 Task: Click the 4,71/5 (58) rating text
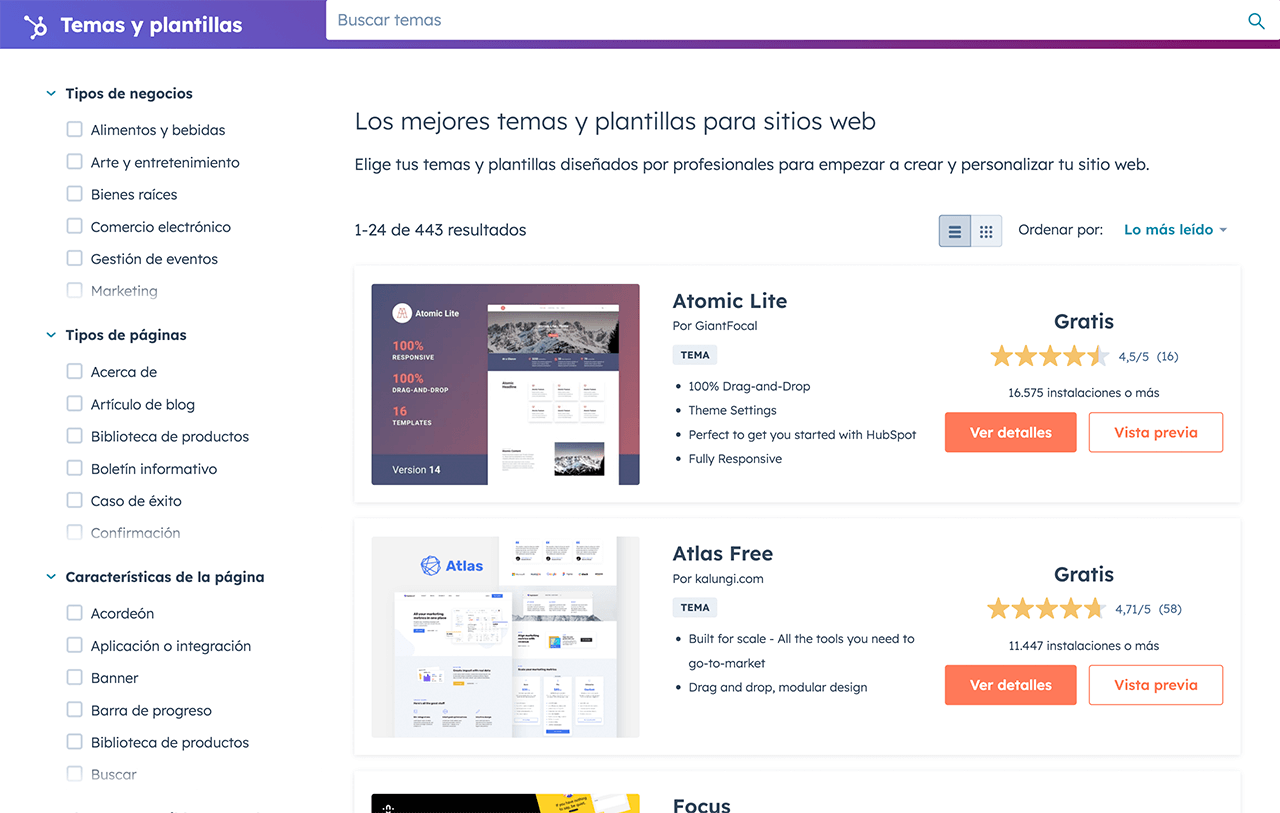1148,609
